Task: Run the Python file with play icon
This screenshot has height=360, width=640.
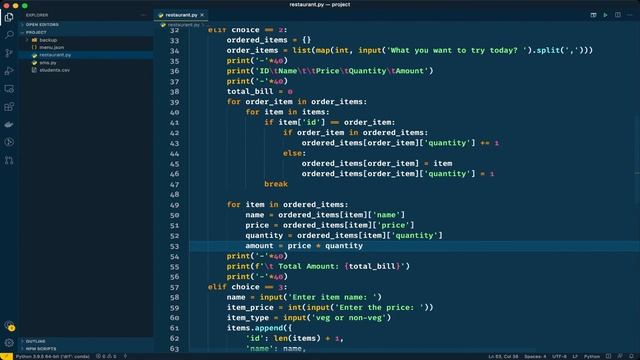Action: click(605, 15)
